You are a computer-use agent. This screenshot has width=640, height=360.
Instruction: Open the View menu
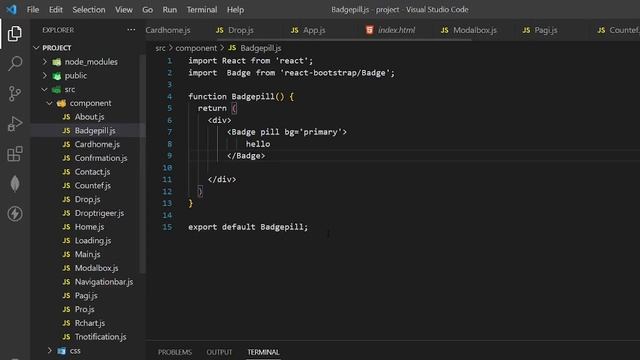[x=123, y=9]
